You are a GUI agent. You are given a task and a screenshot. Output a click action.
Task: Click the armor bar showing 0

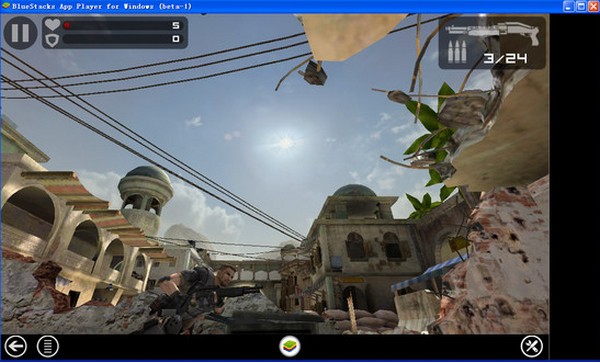pos(122,39)
